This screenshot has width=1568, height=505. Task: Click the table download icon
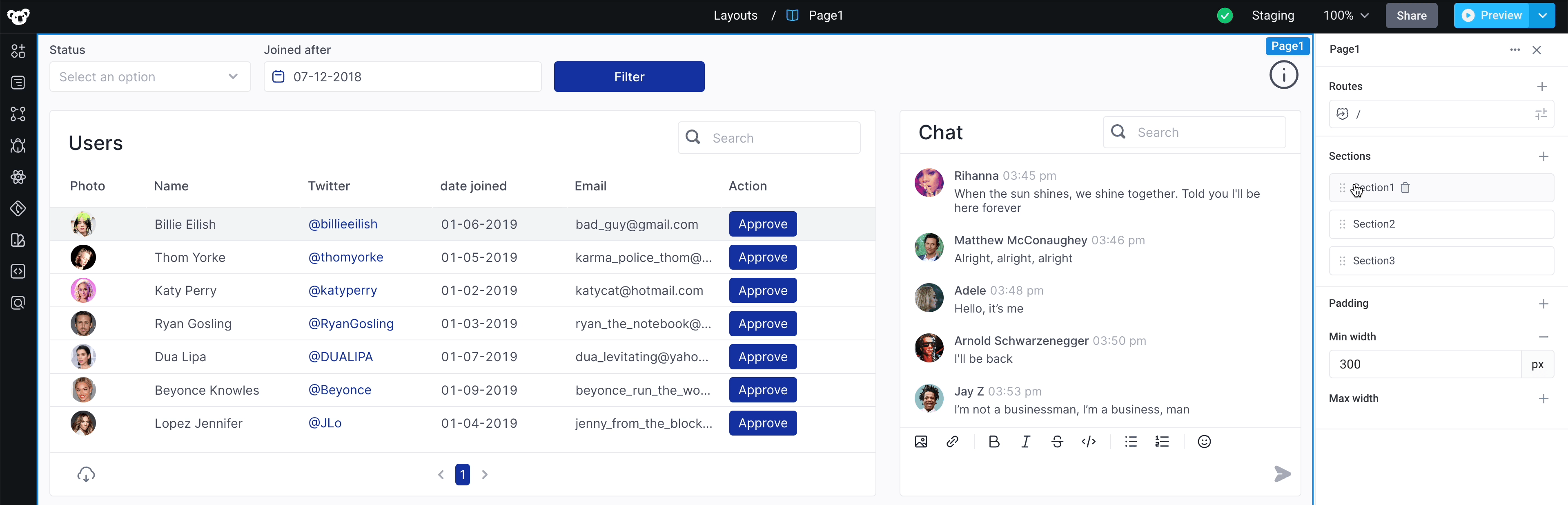(86, 474)
